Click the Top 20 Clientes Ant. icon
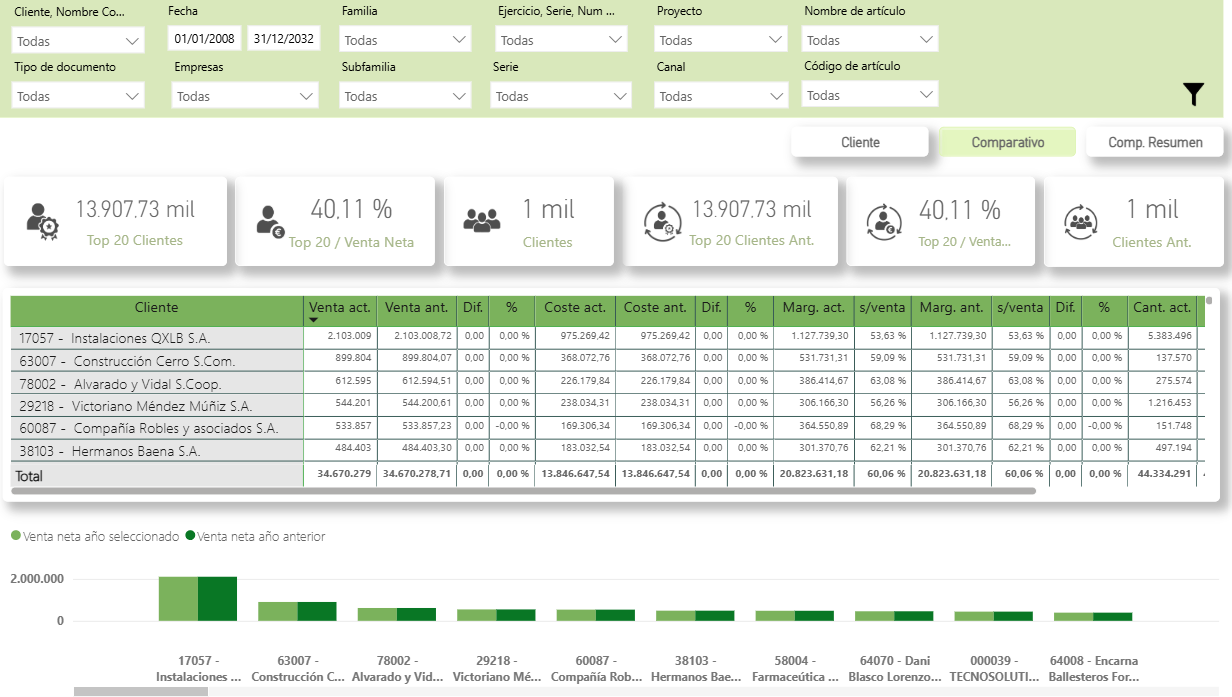This screenshot has width=1232, height=697. click(x=660, y=220)
